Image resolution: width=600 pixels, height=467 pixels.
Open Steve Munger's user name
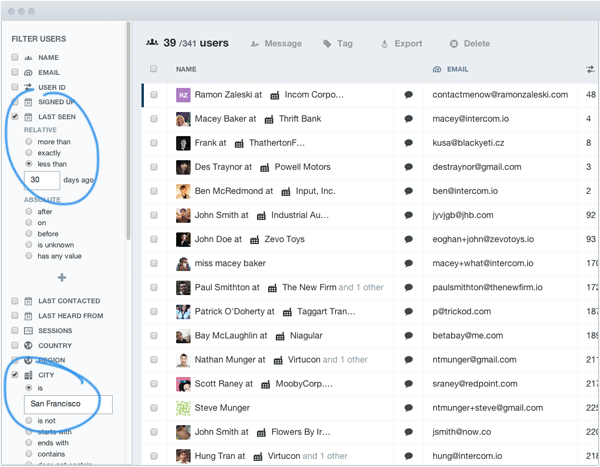222,408
